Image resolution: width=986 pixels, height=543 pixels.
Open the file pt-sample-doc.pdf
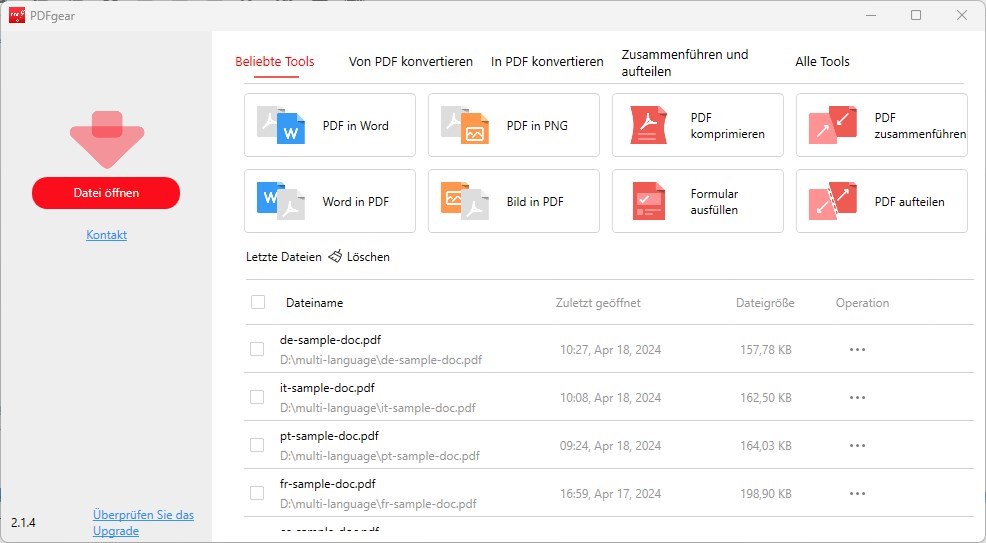pyautogui.click(x=330, y=436)
